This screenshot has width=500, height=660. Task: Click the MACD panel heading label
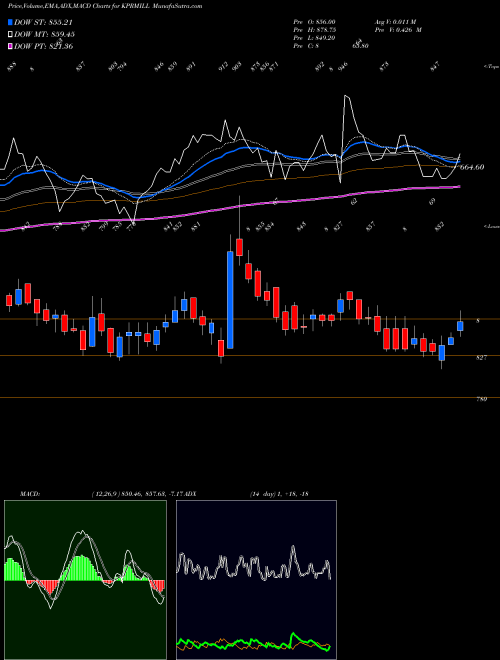pyautogui.click(x=29, y=493)
